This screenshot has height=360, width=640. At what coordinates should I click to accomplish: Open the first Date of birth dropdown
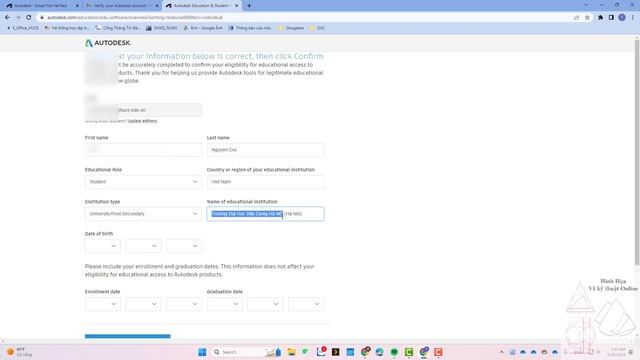tap(103, 246)
